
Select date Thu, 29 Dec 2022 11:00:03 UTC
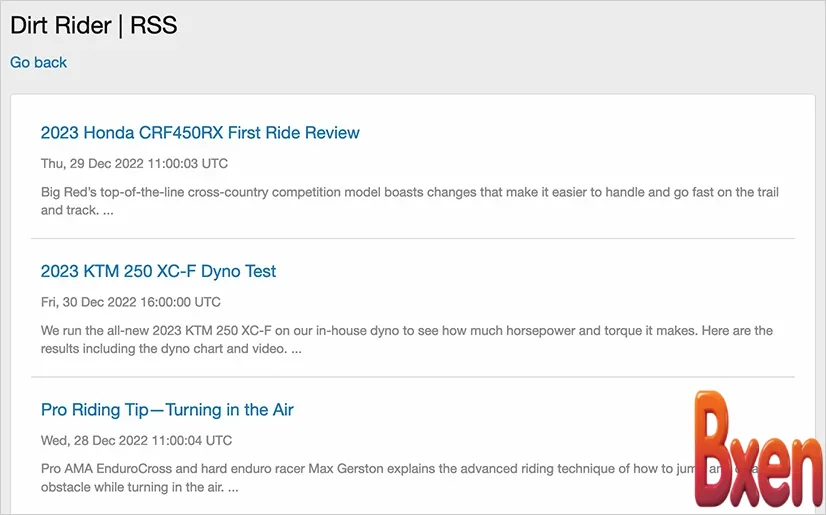(x=134, y=164)
